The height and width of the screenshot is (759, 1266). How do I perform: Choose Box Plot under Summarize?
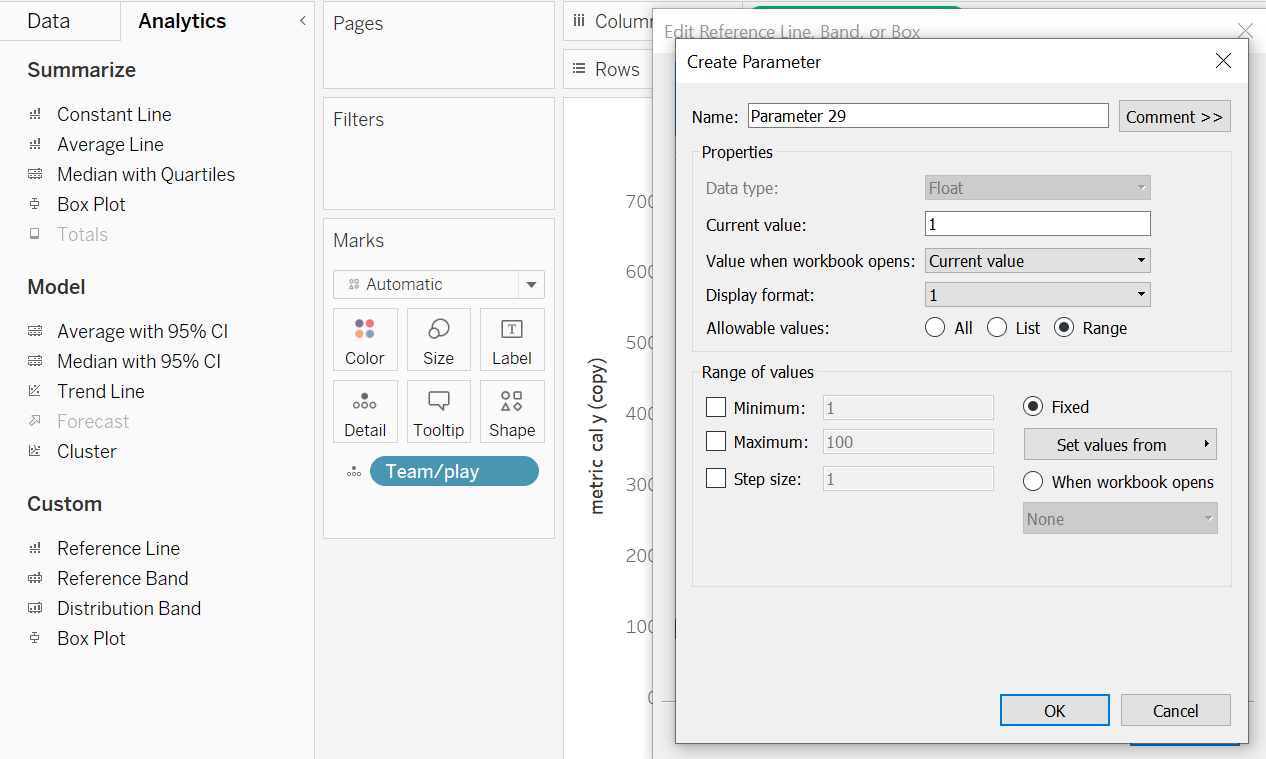[x=91, y=204]
